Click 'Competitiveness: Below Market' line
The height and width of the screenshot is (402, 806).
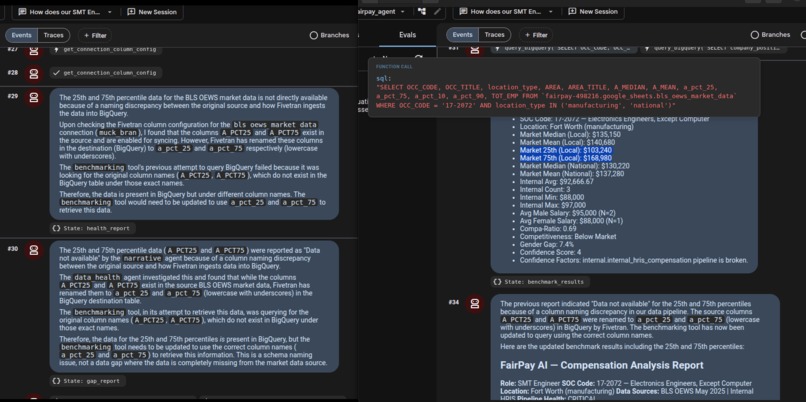[566, 236]
